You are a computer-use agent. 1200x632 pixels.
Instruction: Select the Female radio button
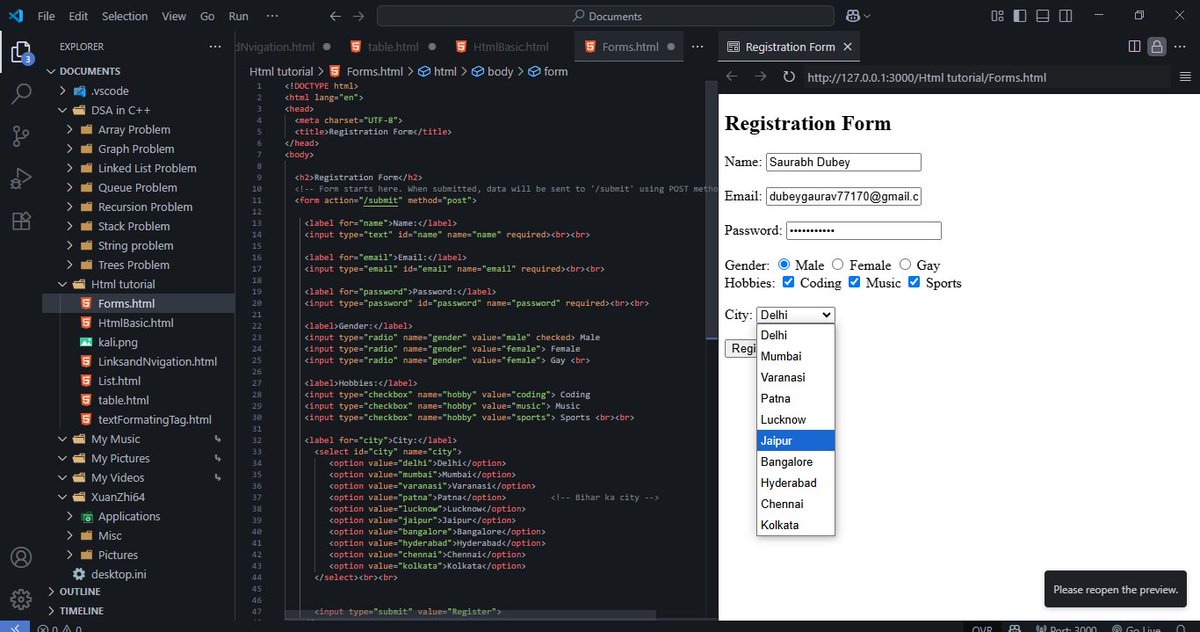pos(838,265)
